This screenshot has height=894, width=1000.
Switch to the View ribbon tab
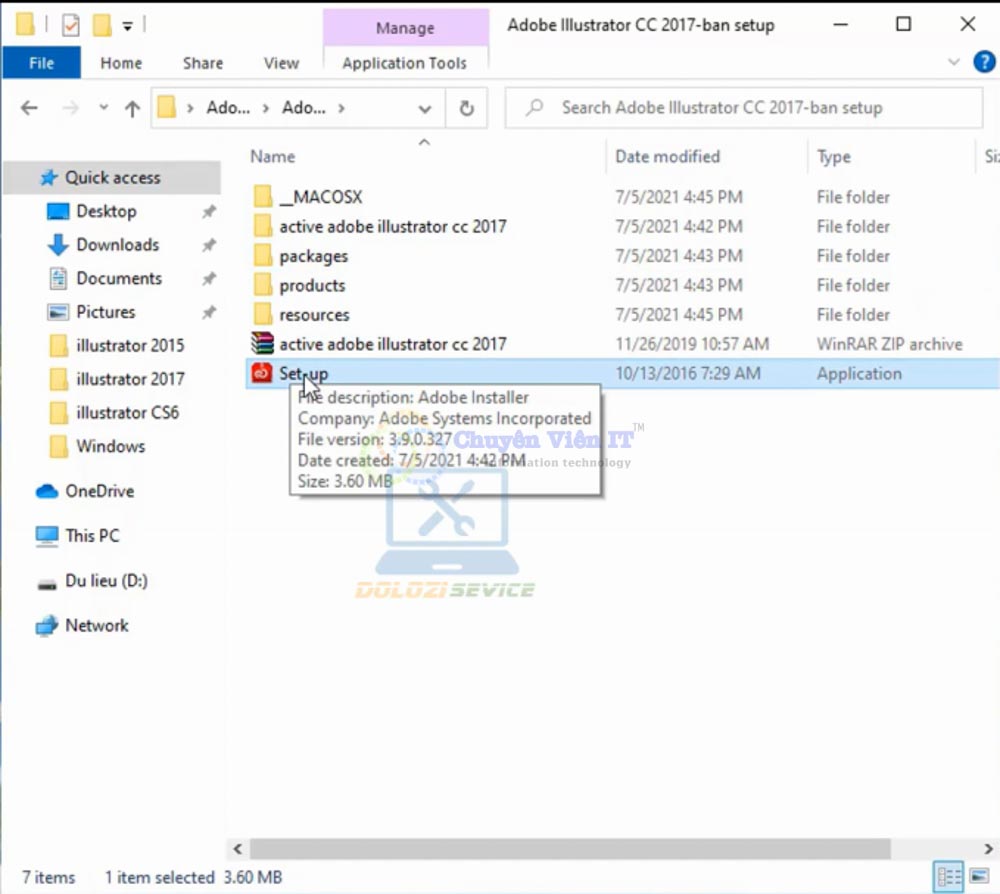[x=281, y=63]
